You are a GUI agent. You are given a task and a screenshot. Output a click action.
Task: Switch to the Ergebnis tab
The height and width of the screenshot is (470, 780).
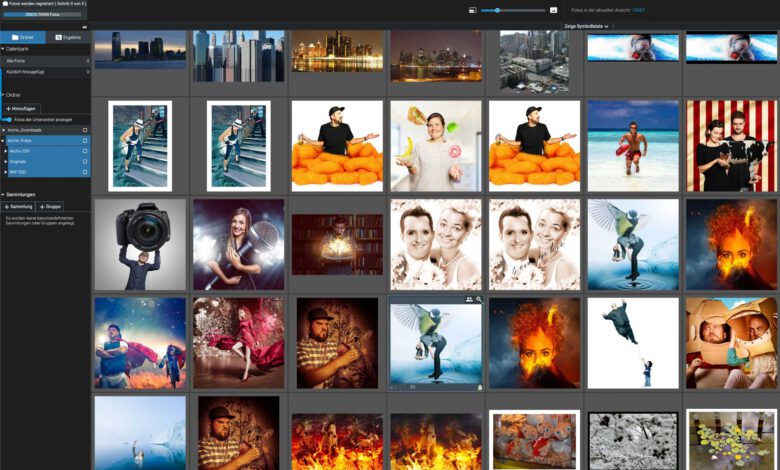click(x=68, y=37)
